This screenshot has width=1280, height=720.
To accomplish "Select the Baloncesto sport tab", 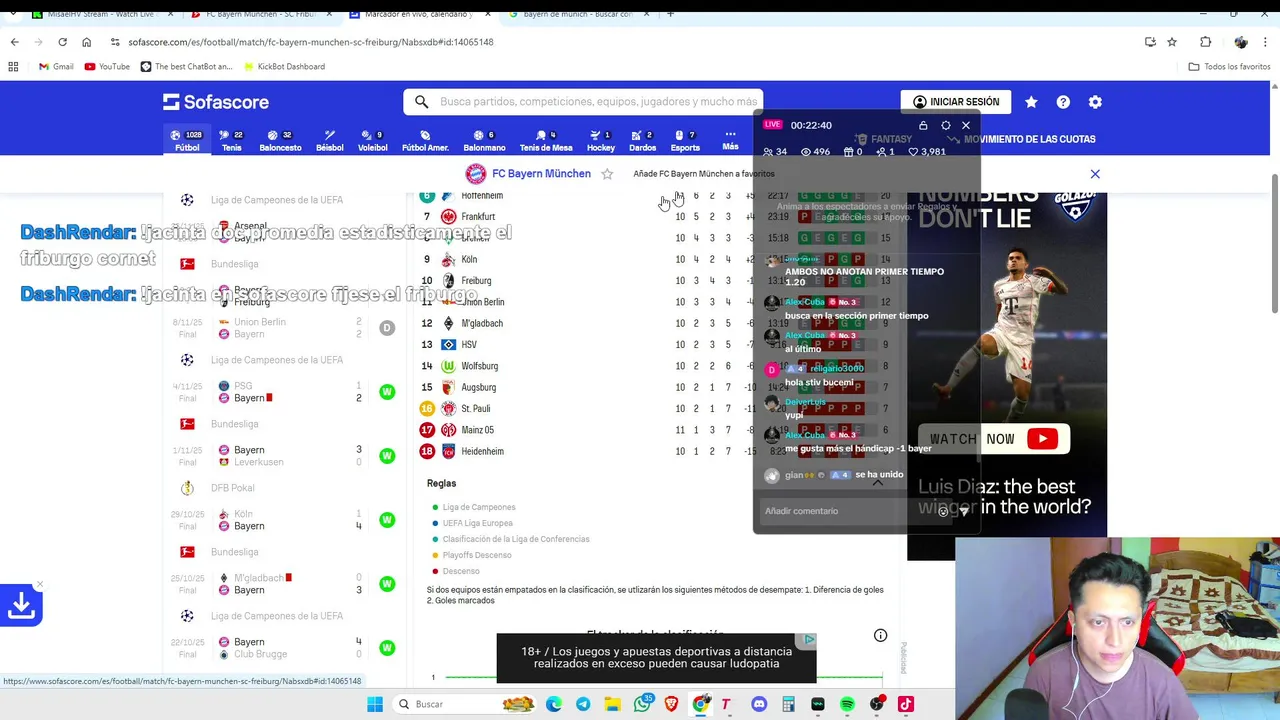I will pyautogui.click(x=280, y=141).
